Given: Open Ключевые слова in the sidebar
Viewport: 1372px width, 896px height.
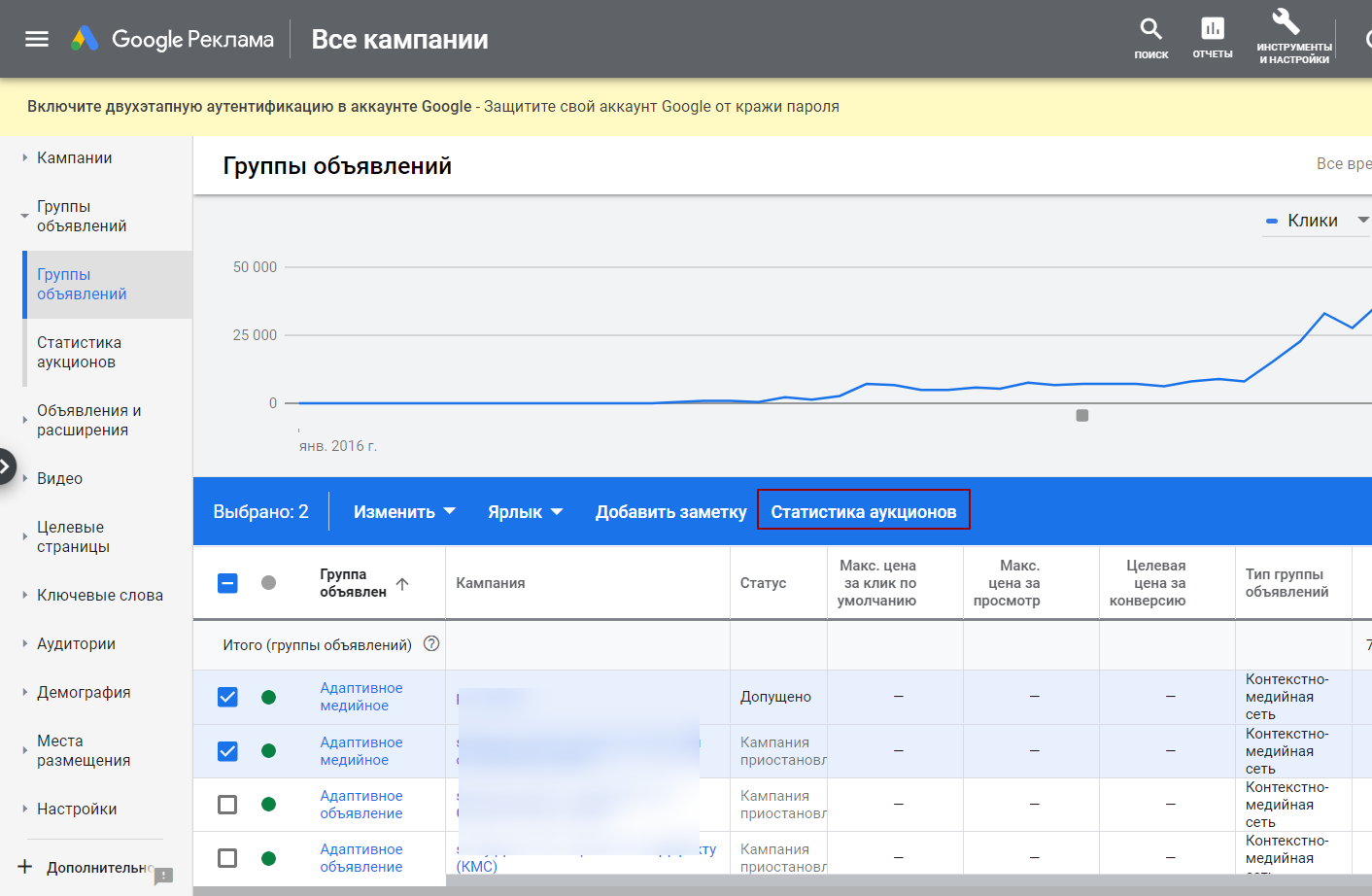Looking at the screenshot, I should (99, 595).
